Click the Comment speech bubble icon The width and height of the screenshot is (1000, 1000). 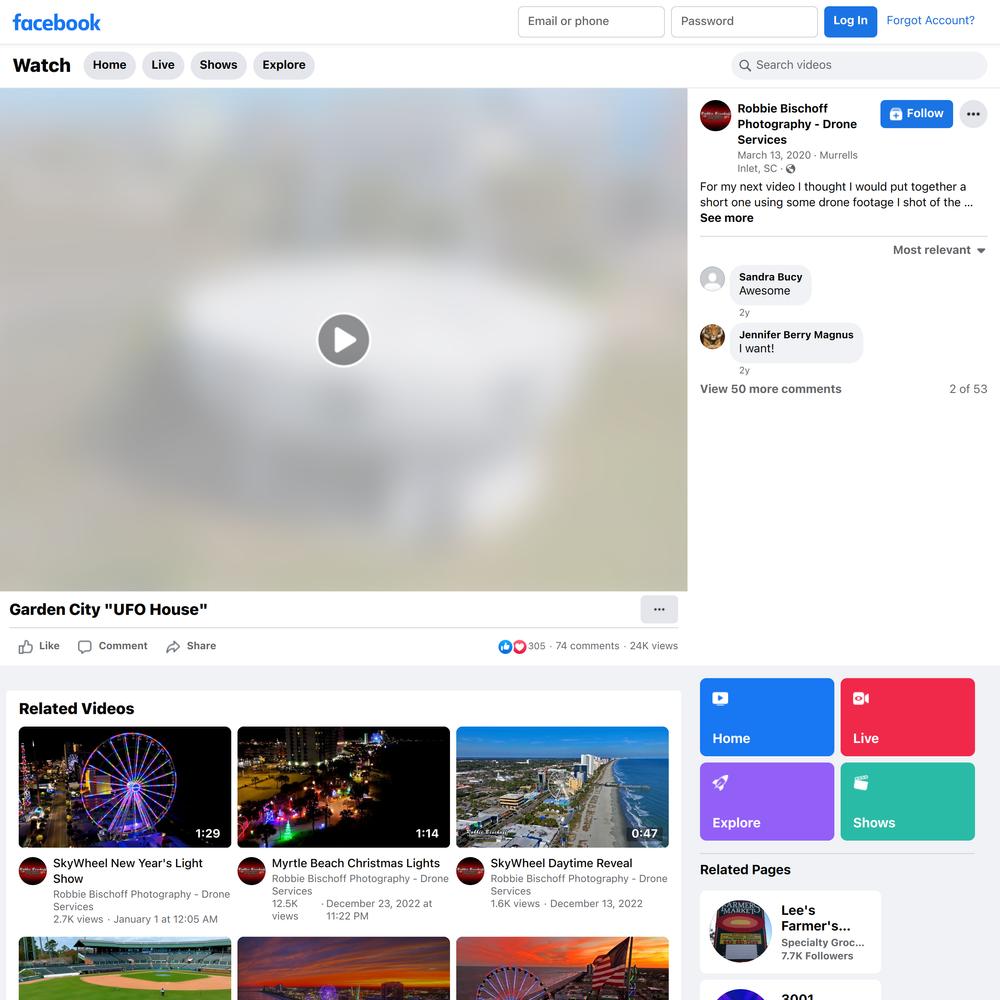point(84,647)
